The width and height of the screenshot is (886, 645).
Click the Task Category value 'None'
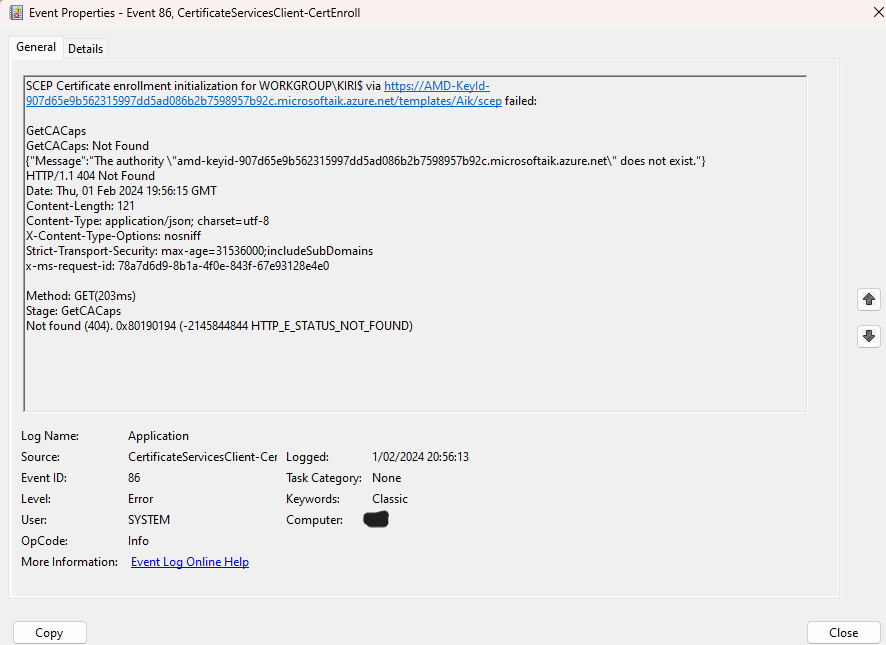[x=386, y=478]
